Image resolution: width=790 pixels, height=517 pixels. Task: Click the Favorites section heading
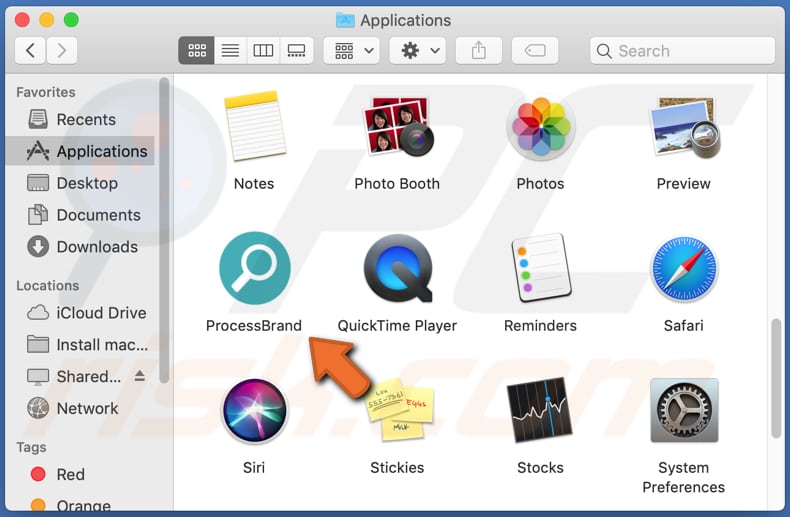[46, 92]
